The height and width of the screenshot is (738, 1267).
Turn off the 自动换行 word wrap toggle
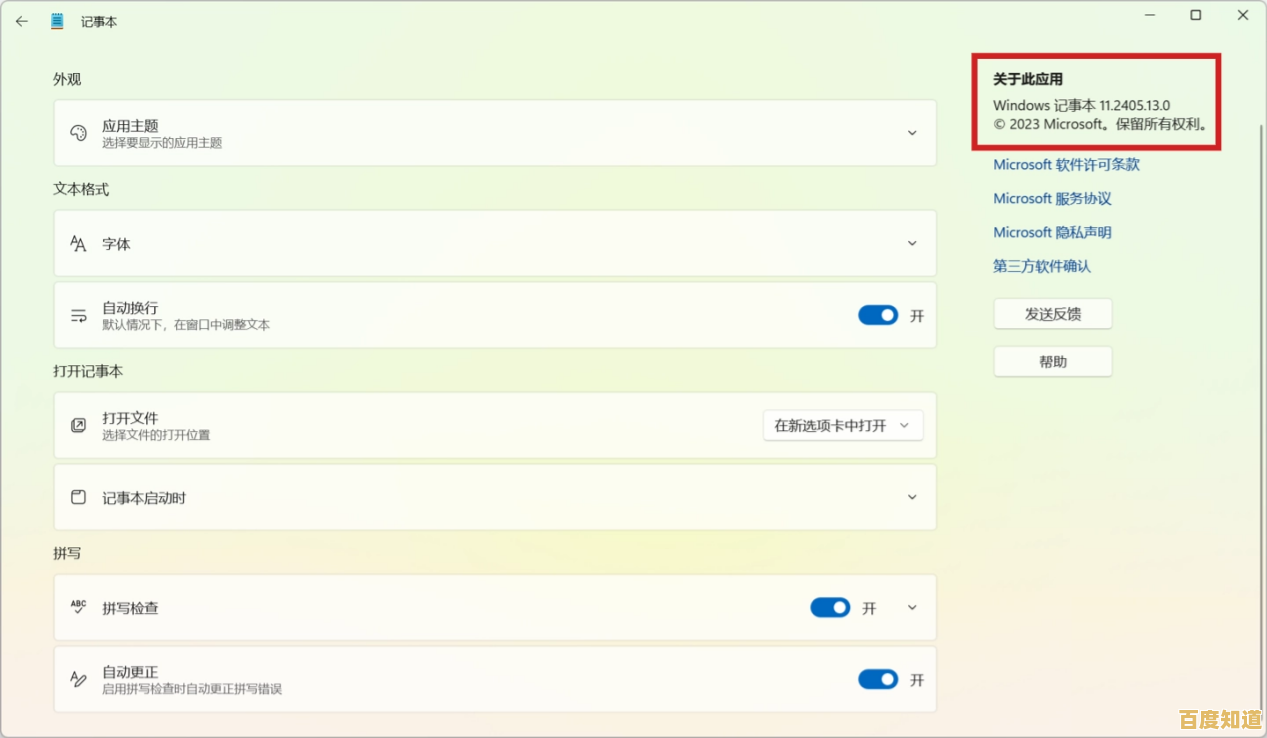878,316
